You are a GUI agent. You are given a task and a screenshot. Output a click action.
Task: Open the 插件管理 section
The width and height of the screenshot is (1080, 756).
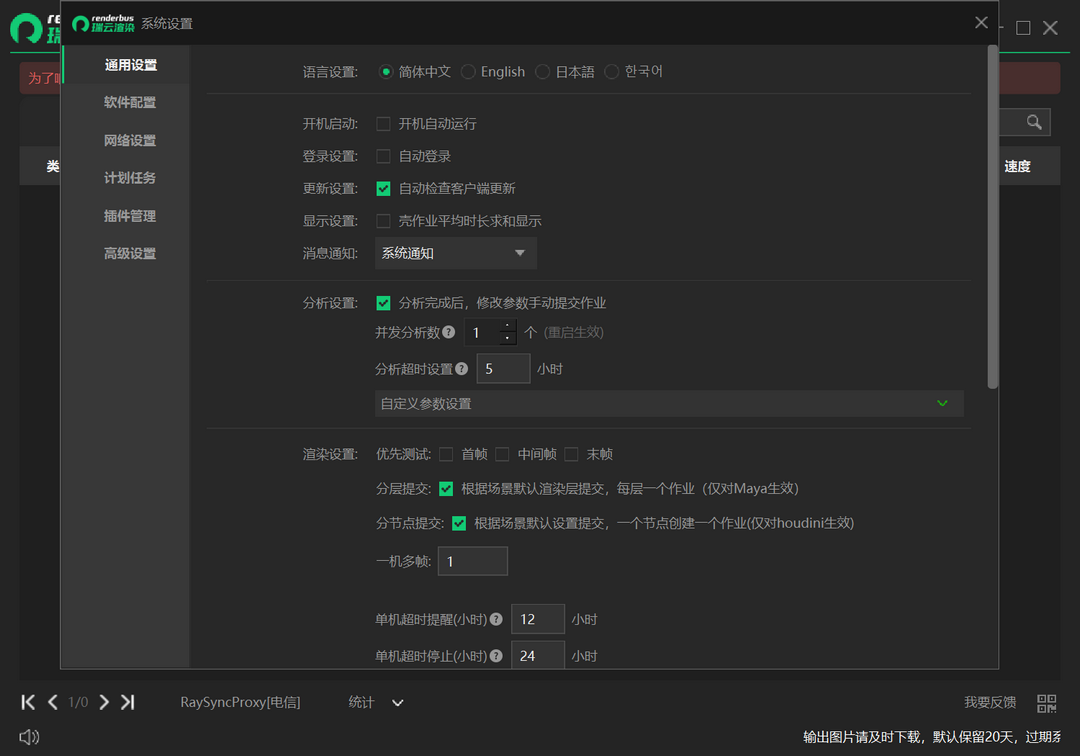pos(131,215)
